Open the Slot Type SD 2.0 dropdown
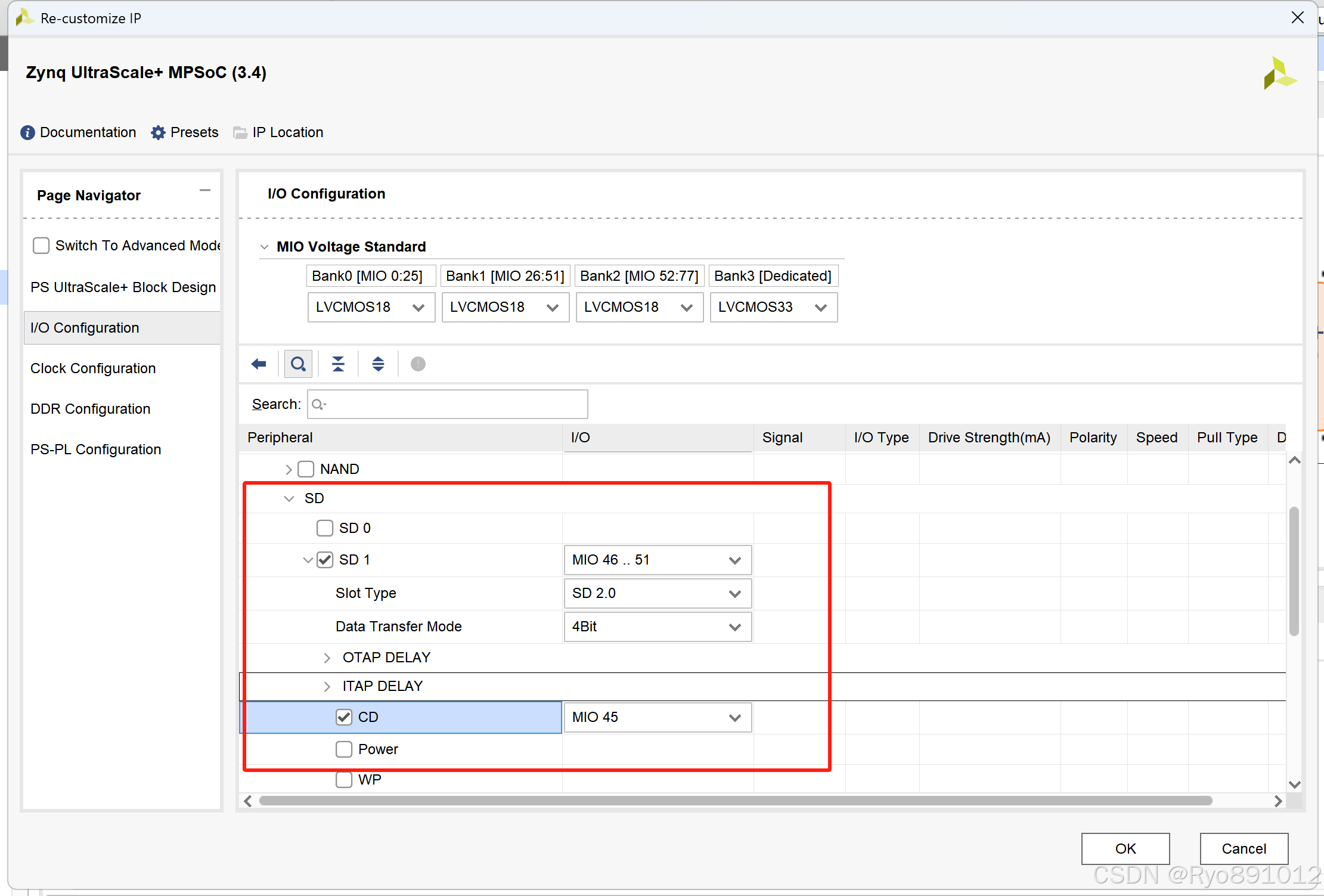Image resolution: width=1324 pixels, height=896 pixels. point(657,593)
